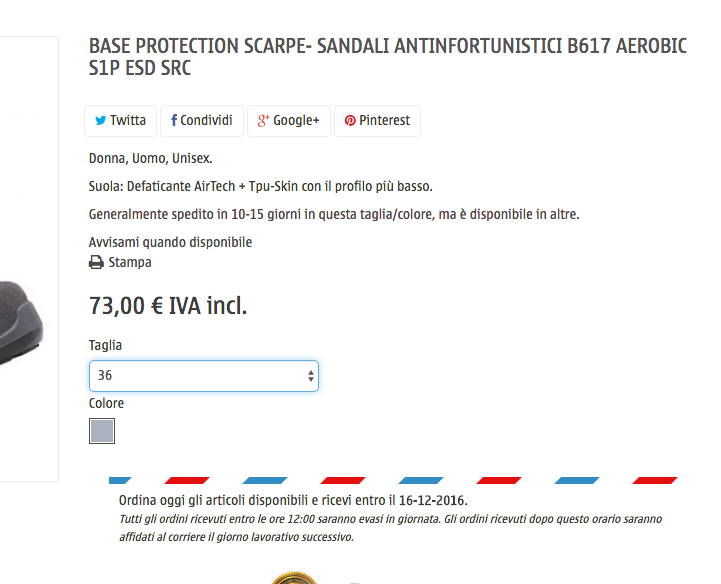Click the Facebook f icon
721x584 pixels.
point(174,120)
